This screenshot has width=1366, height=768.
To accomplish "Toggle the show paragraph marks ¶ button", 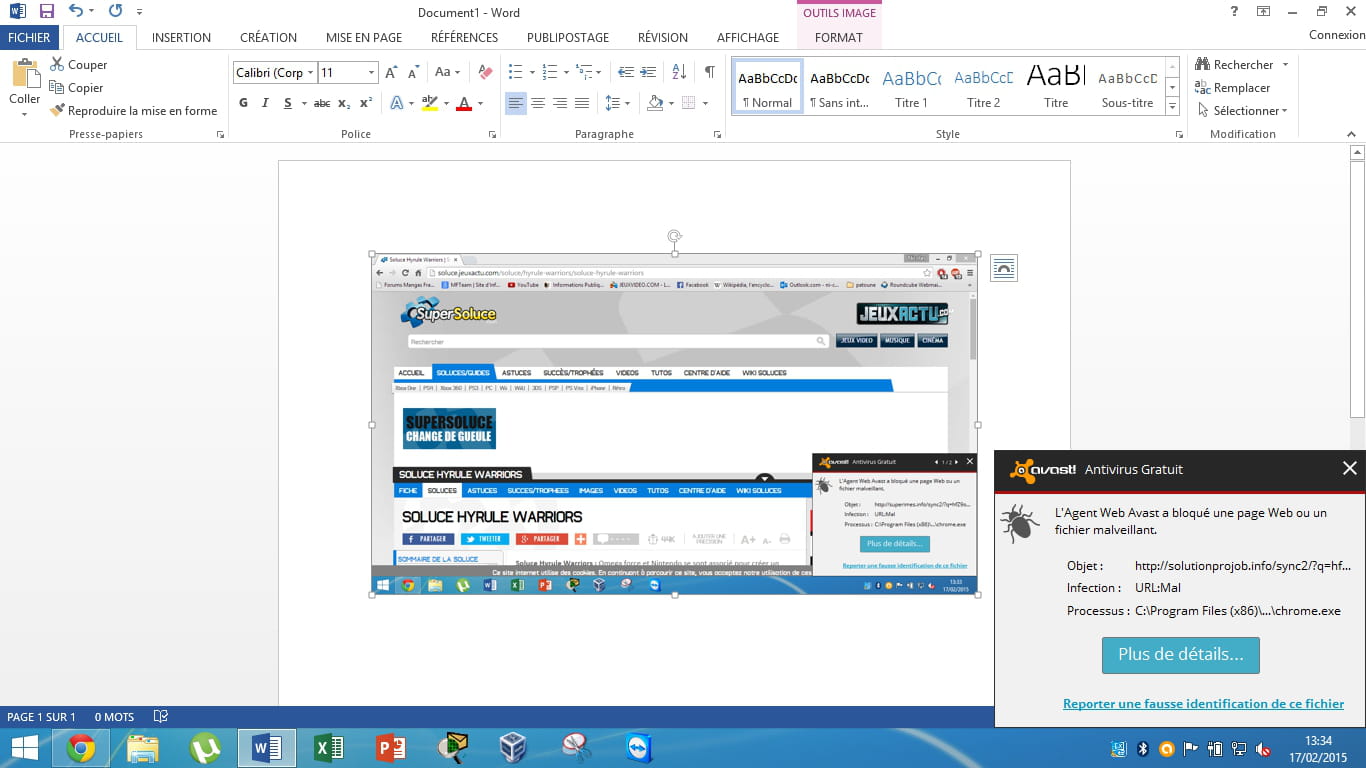I will [x=709, y=72].
